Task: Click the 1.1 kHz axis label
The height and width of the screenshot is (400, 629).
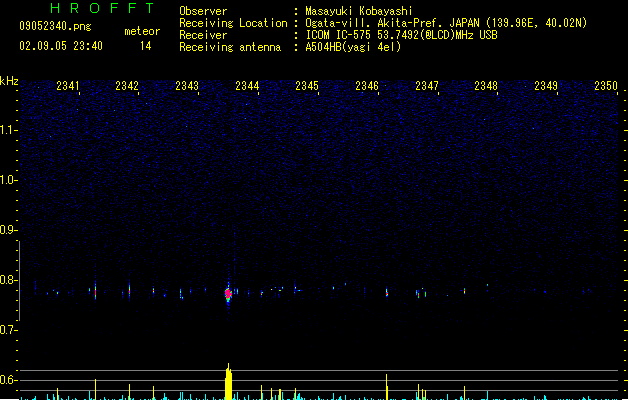Action: pyautogui.click(x=8, y=130)
